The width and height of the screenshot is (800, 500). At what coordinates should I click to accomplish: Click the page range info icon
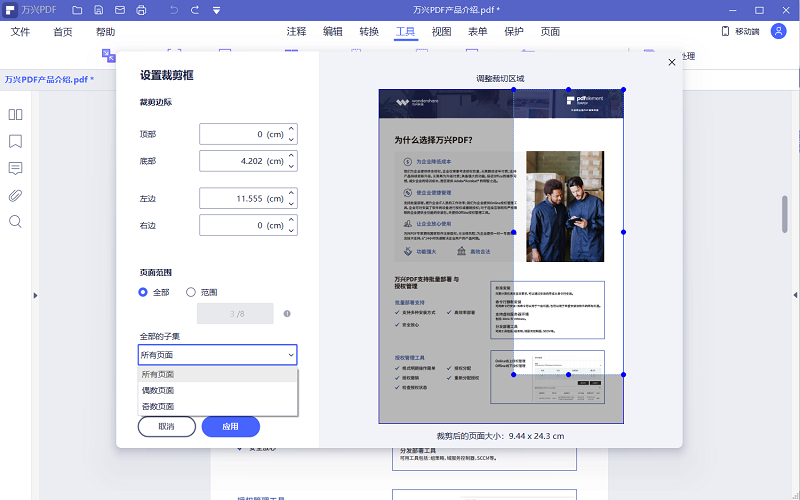pyautogui.click(x=287, y=314)
